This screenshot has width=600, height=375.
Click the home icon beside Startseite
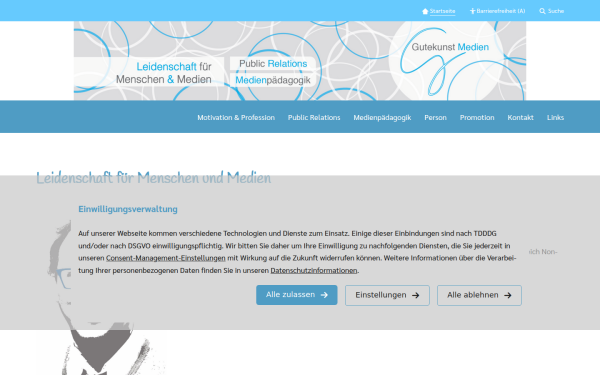pyautogui.click(x=425, y=11)
